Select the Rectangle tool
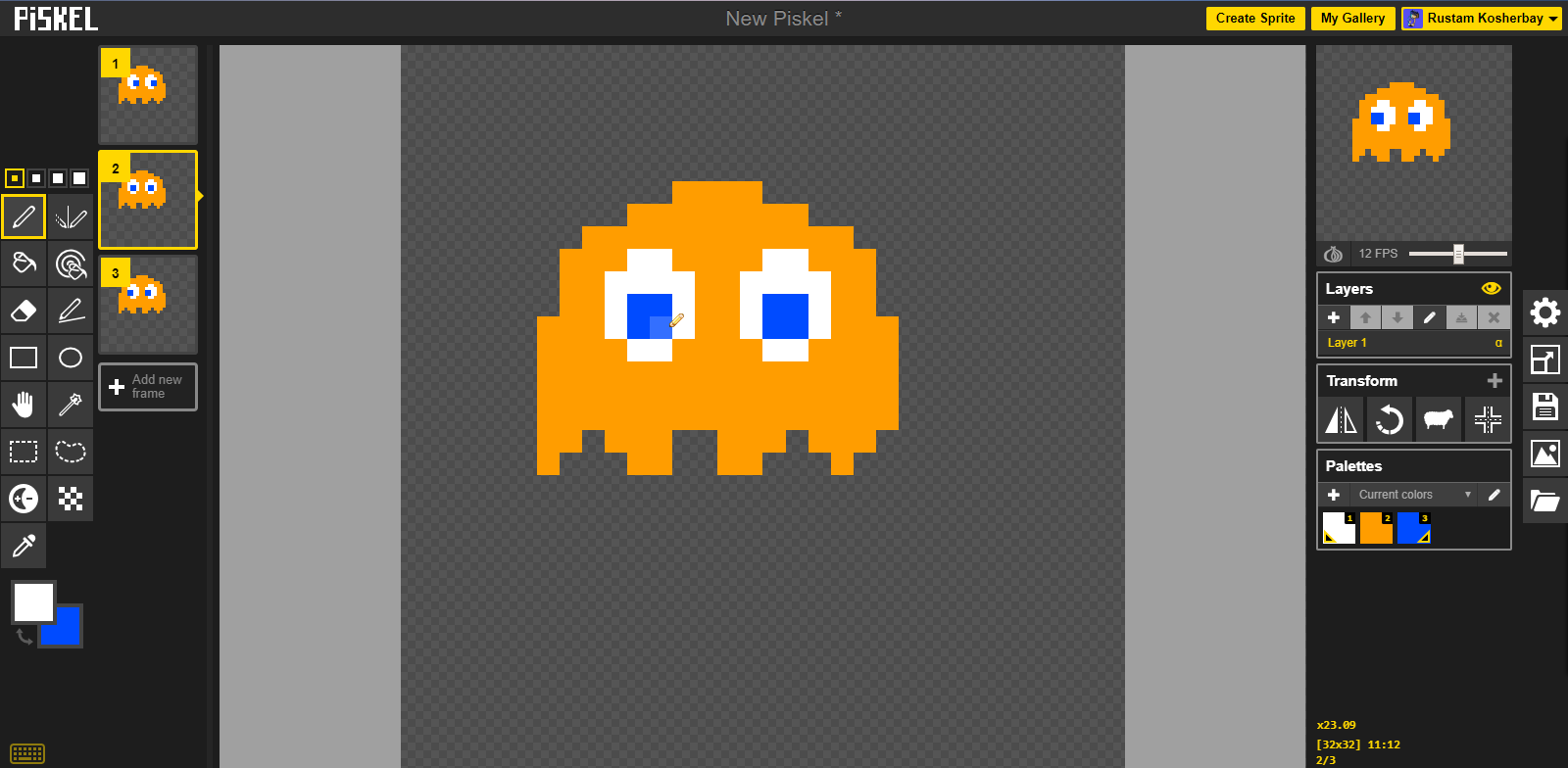This screenshot has width=1568, height=768. point(24,358)
